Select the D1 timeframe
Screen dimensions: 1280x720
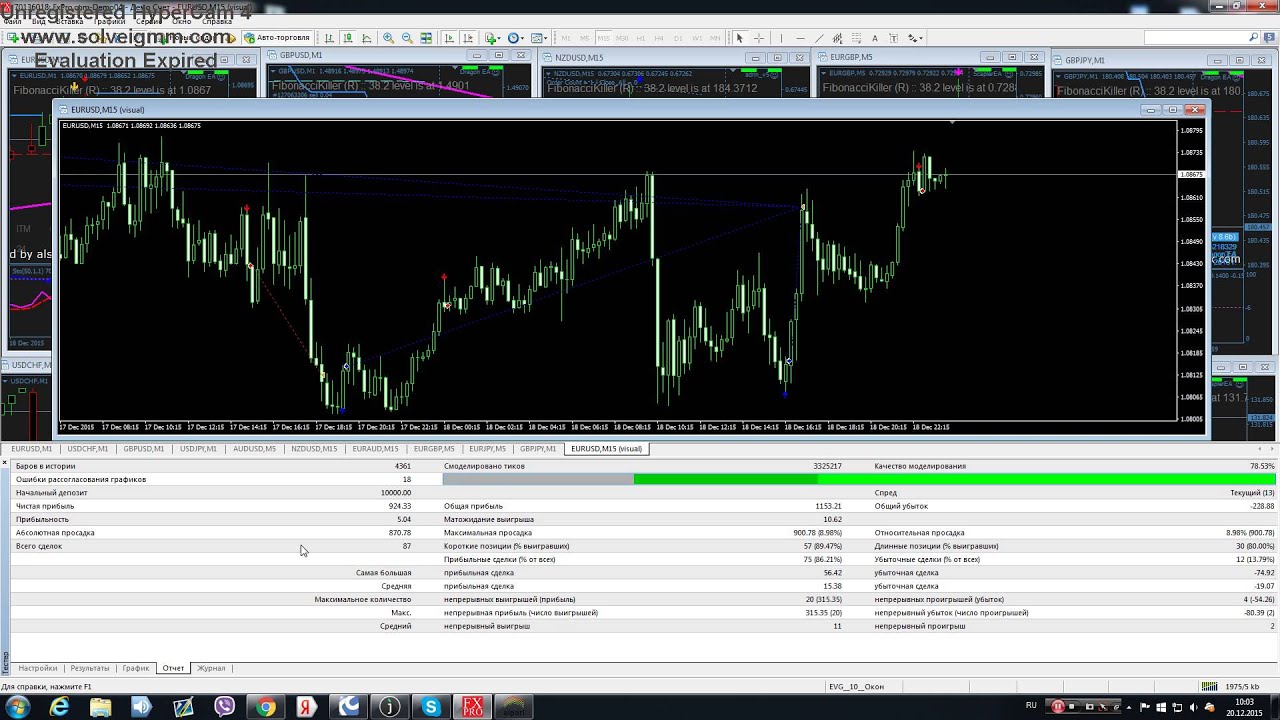pos(678,38)
